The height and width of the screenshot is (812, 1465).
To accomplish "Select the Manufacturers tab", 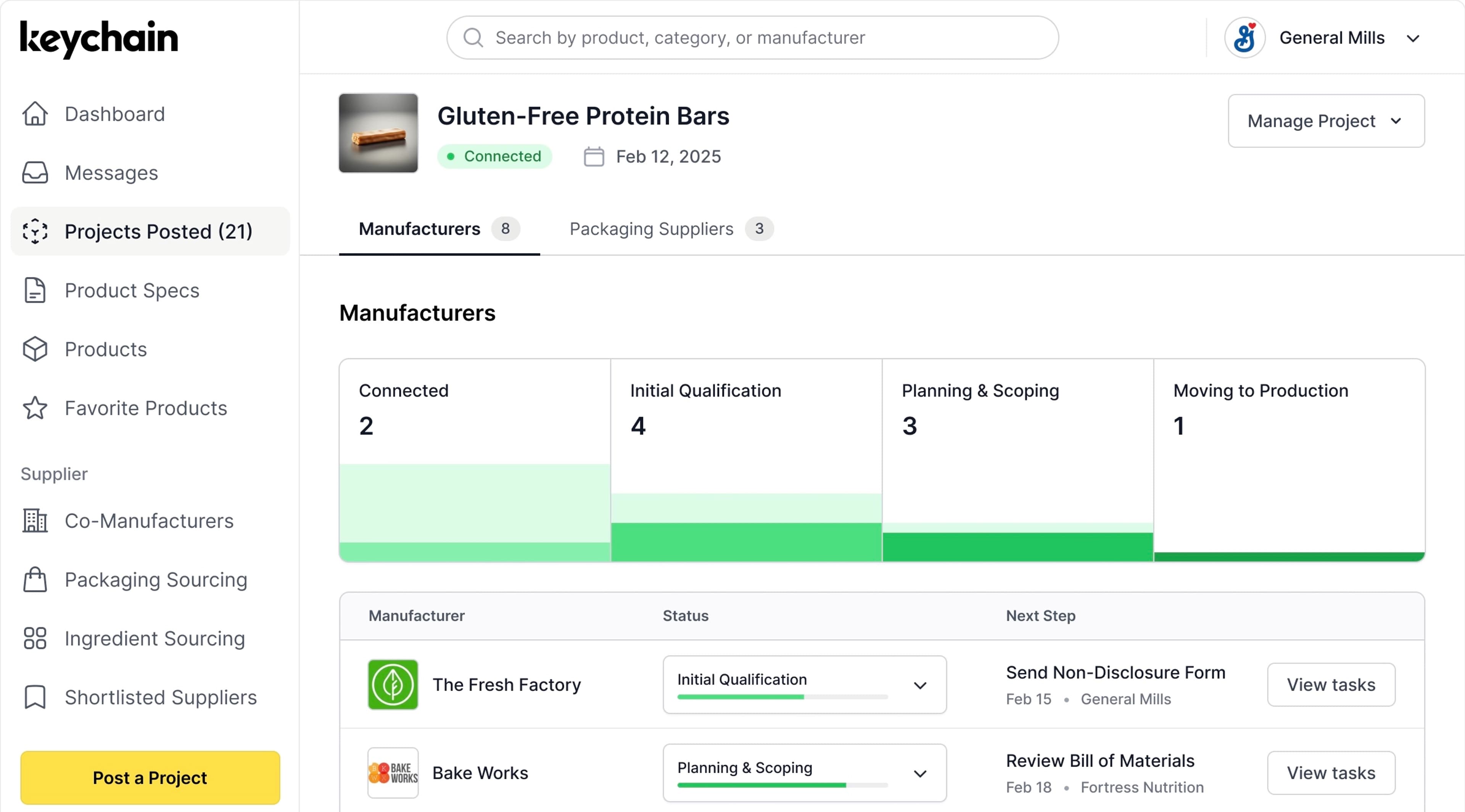I will click(x=438, y=228).
